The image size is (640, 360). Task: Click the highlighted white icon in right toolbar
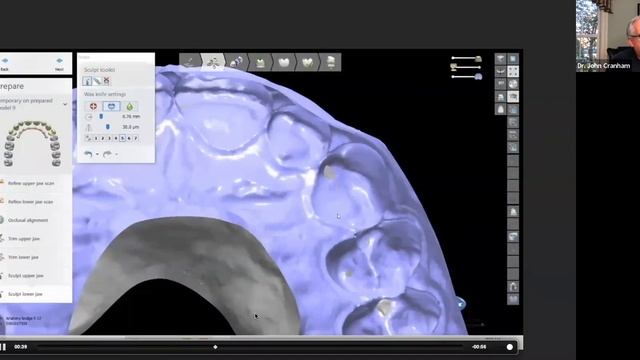513,96
